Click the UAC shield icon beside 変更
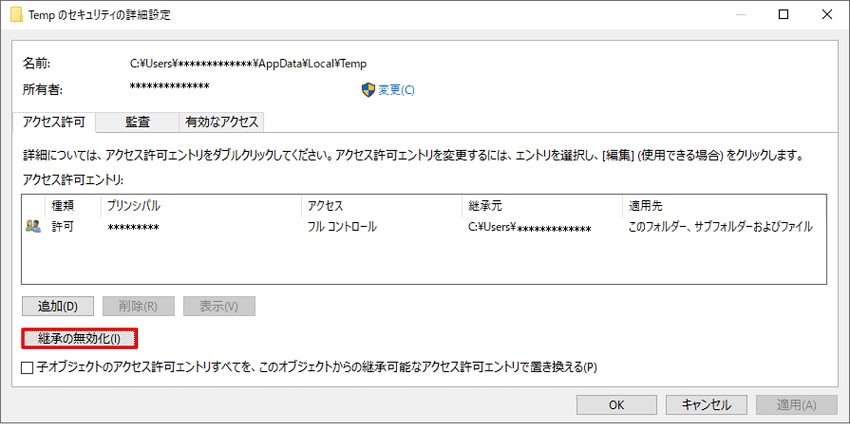 [x=368, y=90]
